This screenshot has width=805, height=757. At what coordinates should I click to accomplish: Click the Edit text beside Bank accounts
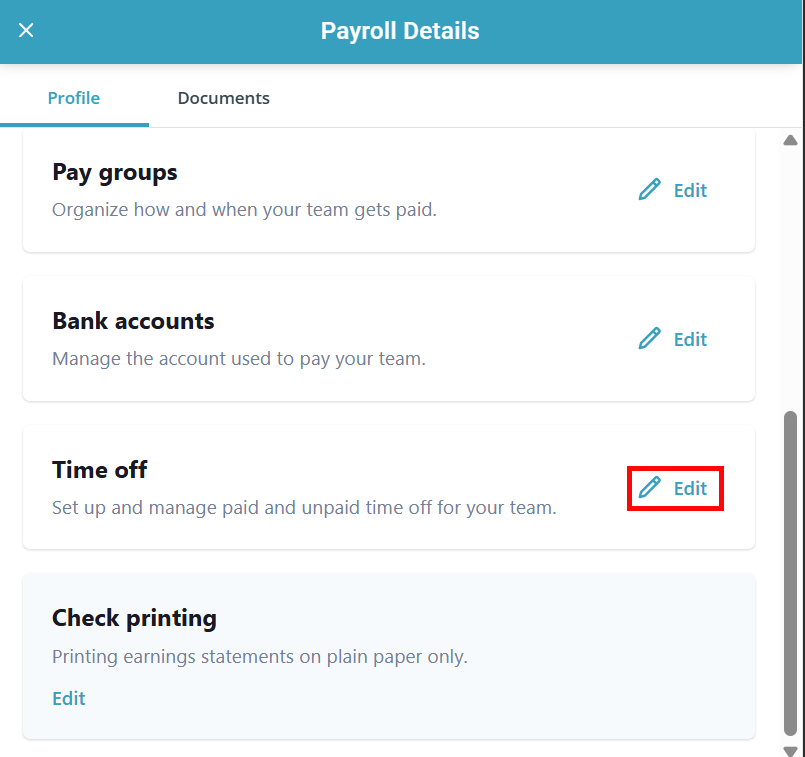tap(690, 339)
